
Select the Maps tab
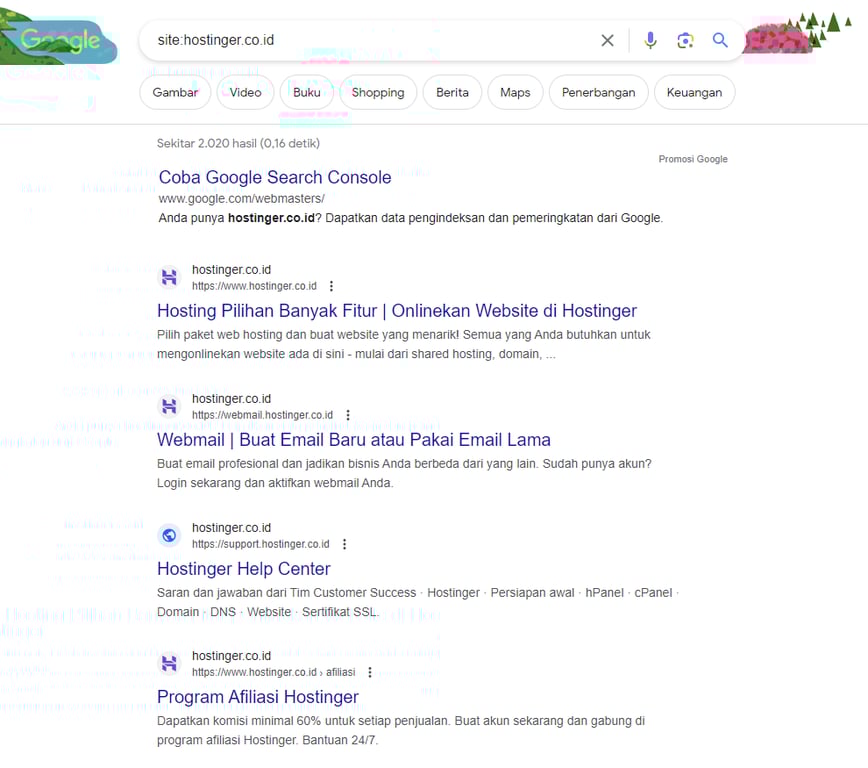[x=515, y=92]
